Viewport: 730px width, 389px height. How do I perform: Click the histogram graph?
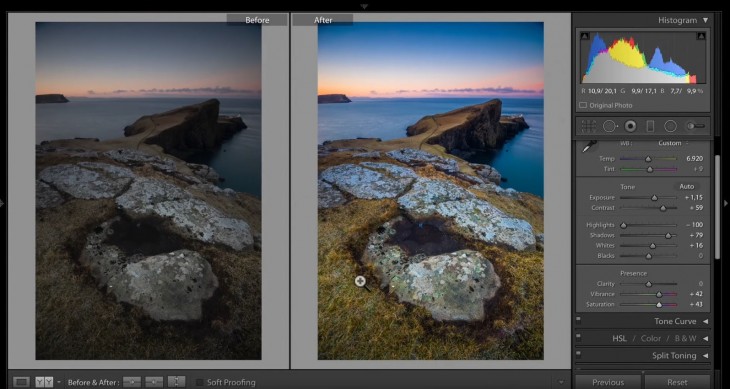pos(642,58)
